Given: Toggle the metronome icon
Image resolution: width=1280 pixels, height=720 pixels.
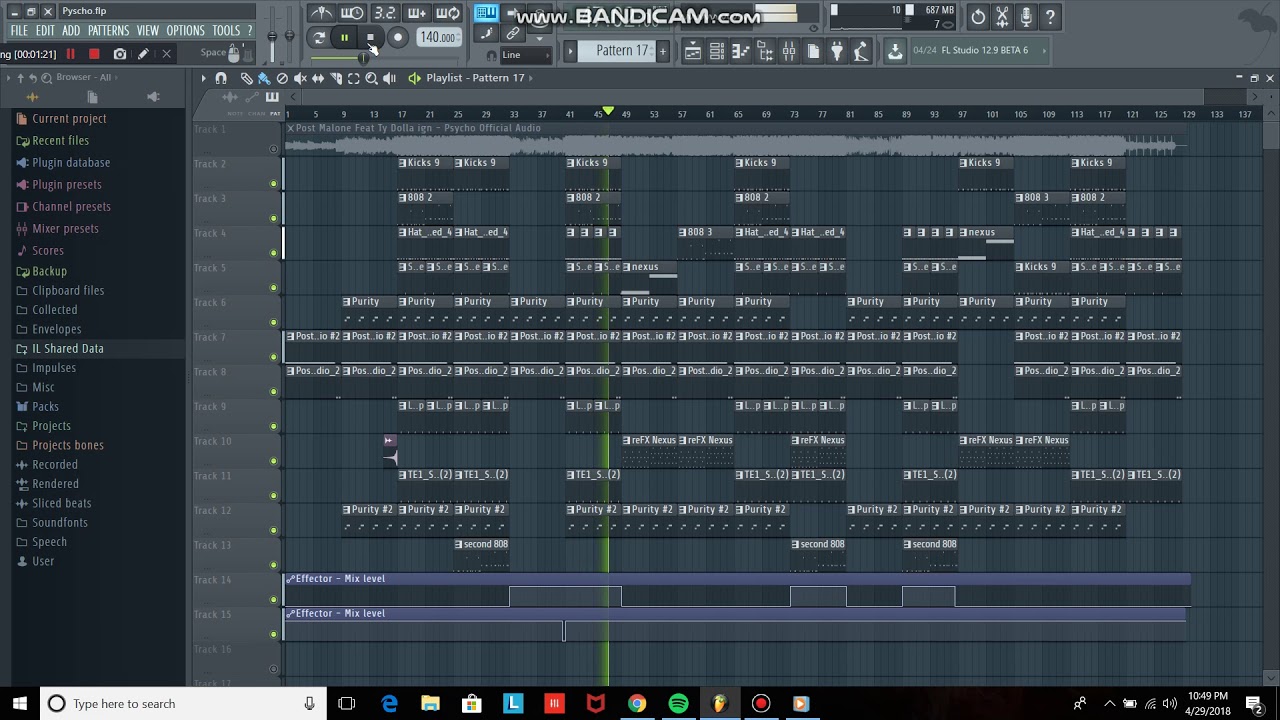Looking at the screenshot, I should coord(321,13).
